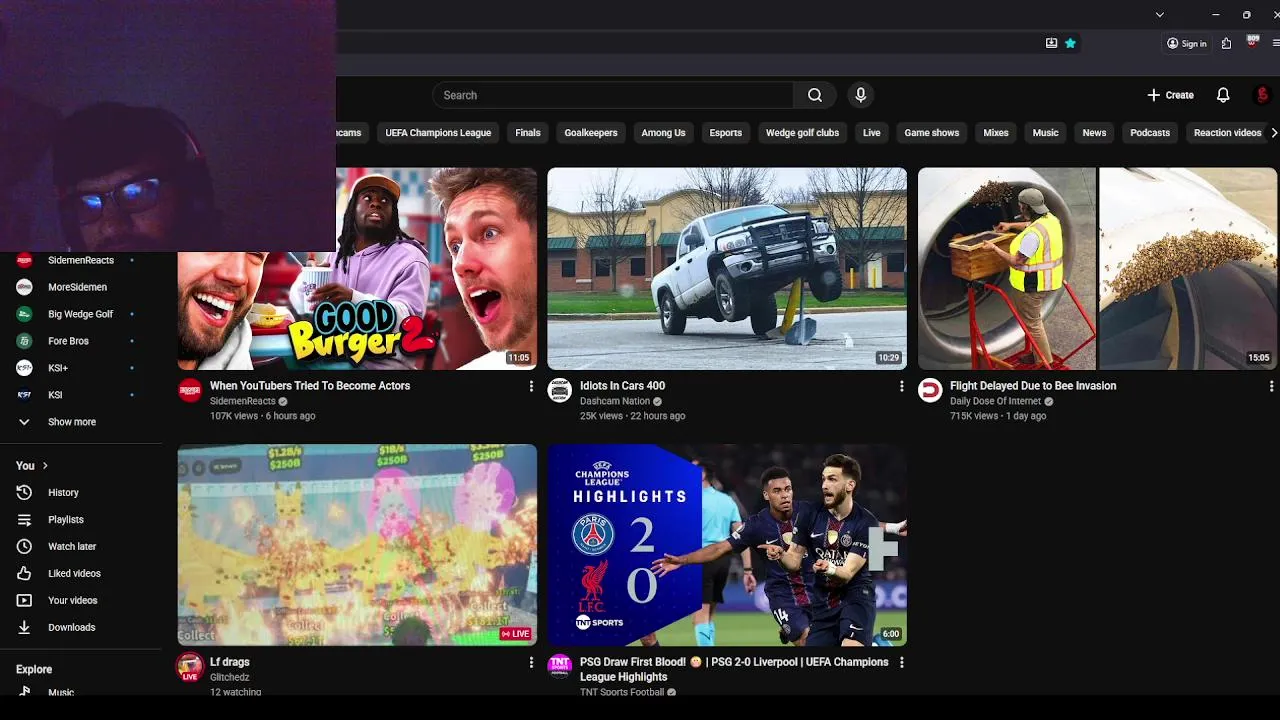The image size is (1280, 720).
Task: Select the Among Us chip
Action: tap(663, 132)
